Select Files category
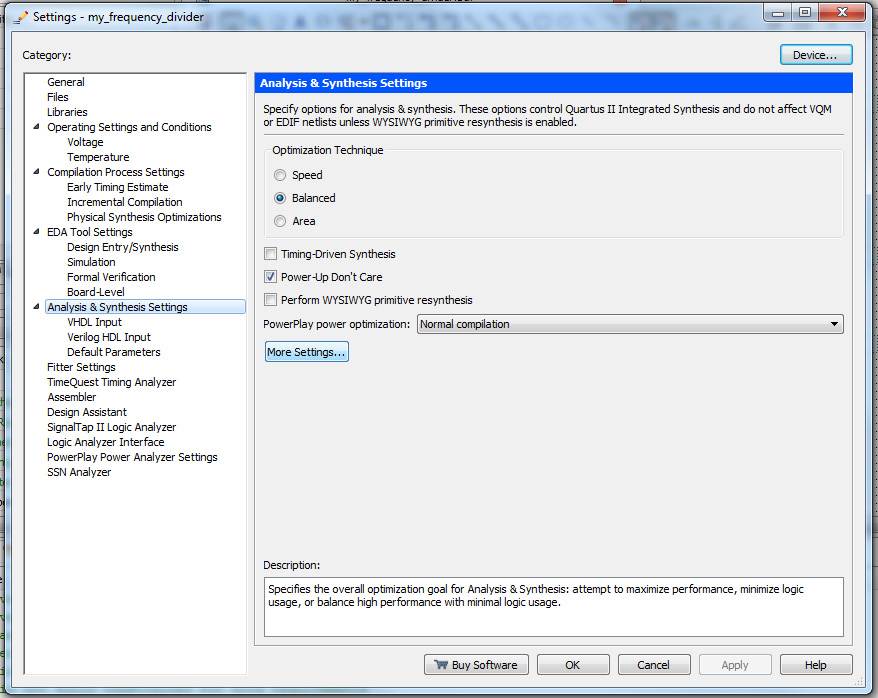 tap(58, 97)
